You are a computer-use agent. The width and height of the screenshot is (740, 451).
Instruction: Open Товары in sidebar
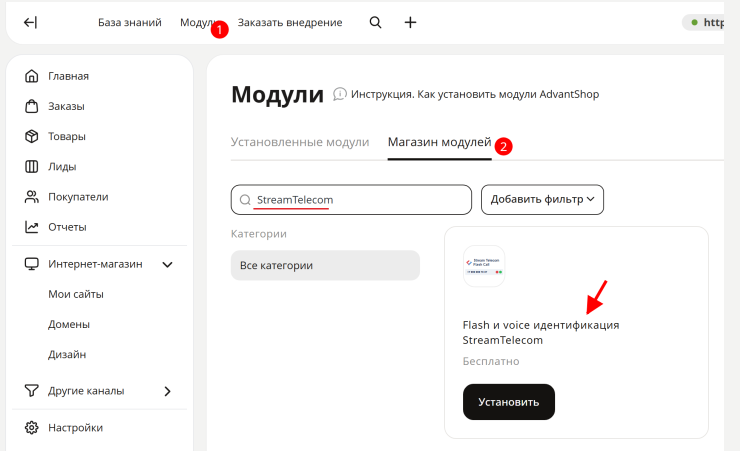[x=67, y=136]
